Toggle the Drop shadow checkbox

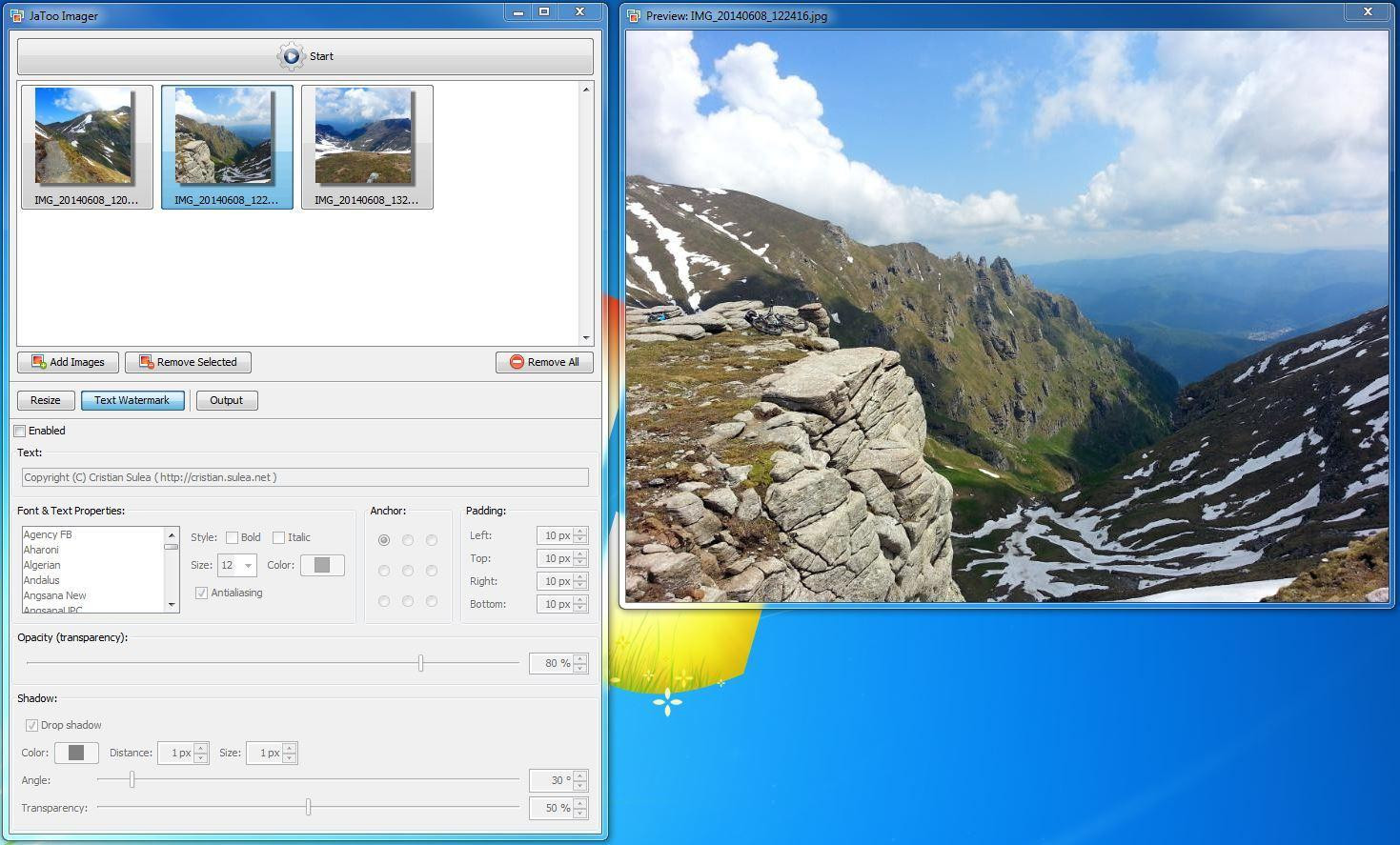[32, 725]
